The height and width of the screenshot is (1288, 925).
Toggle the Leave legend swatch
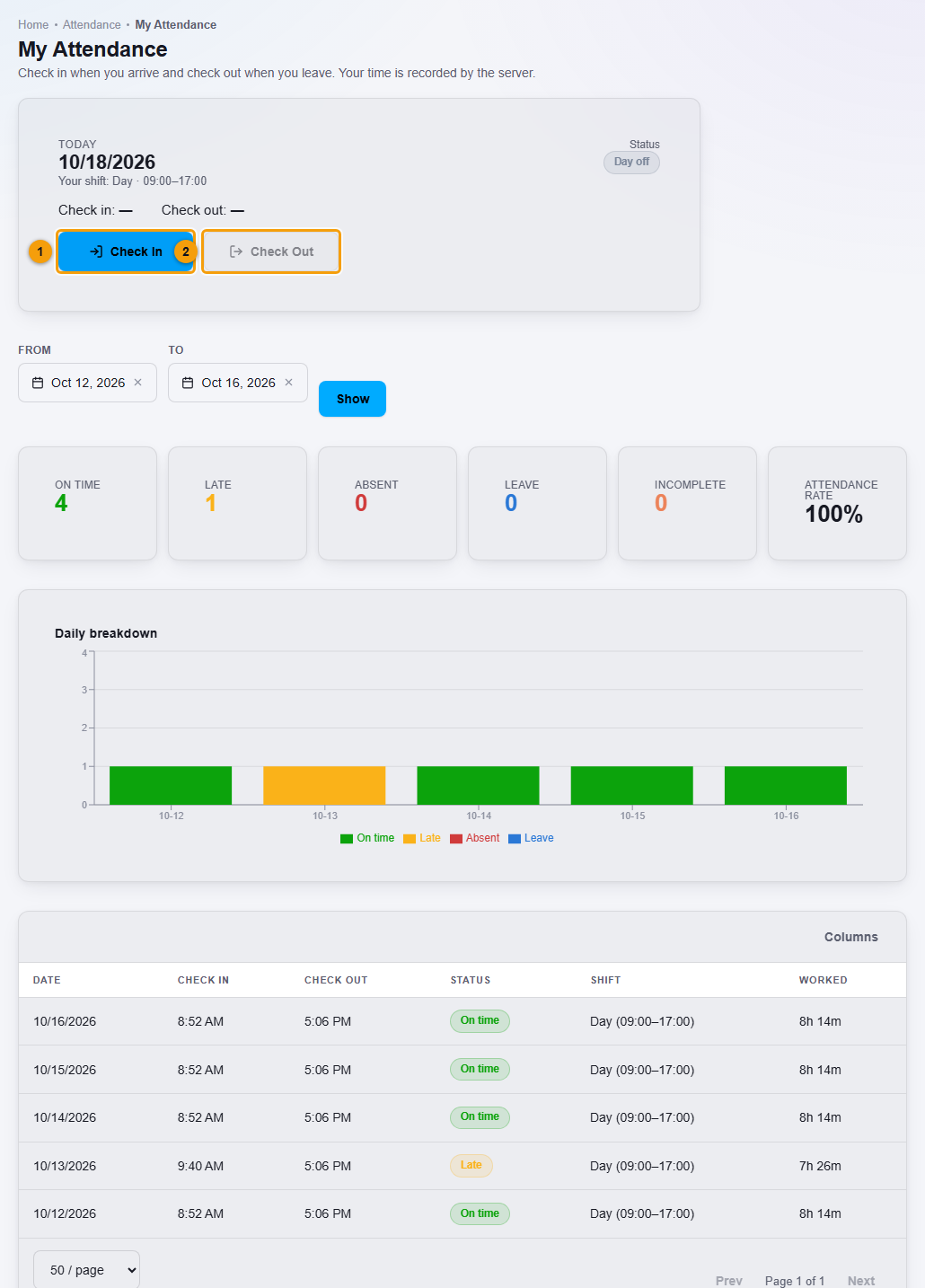515,839
